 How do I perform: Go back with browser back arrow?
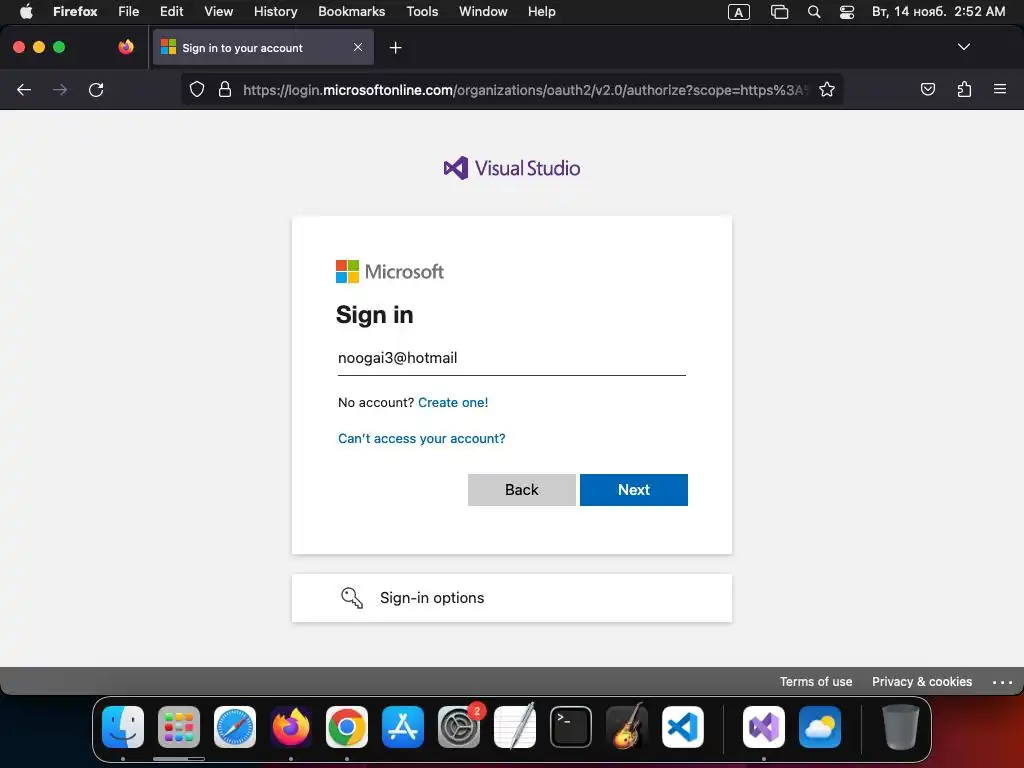tap(24, 89)
